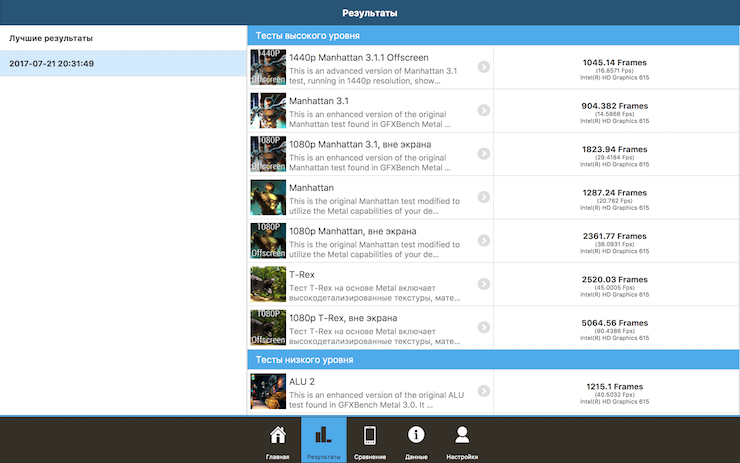Select the Результаты tab in the bottom bar

point(324,440)
